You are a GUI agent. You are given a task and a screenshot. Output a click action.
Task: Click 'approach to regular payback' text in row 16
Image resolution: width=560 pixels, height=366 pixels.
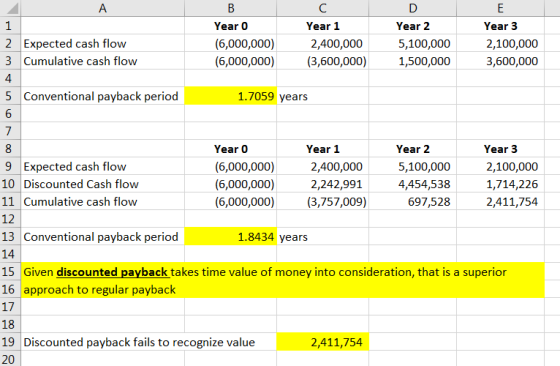pos(100,290)
